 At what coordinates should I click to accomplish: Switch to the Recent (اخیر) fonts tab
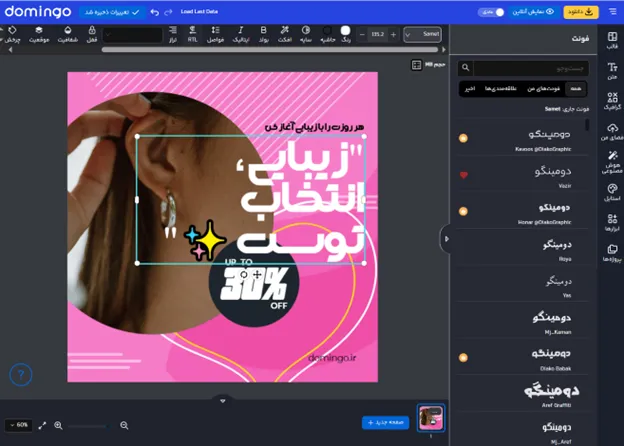(471, 89)
